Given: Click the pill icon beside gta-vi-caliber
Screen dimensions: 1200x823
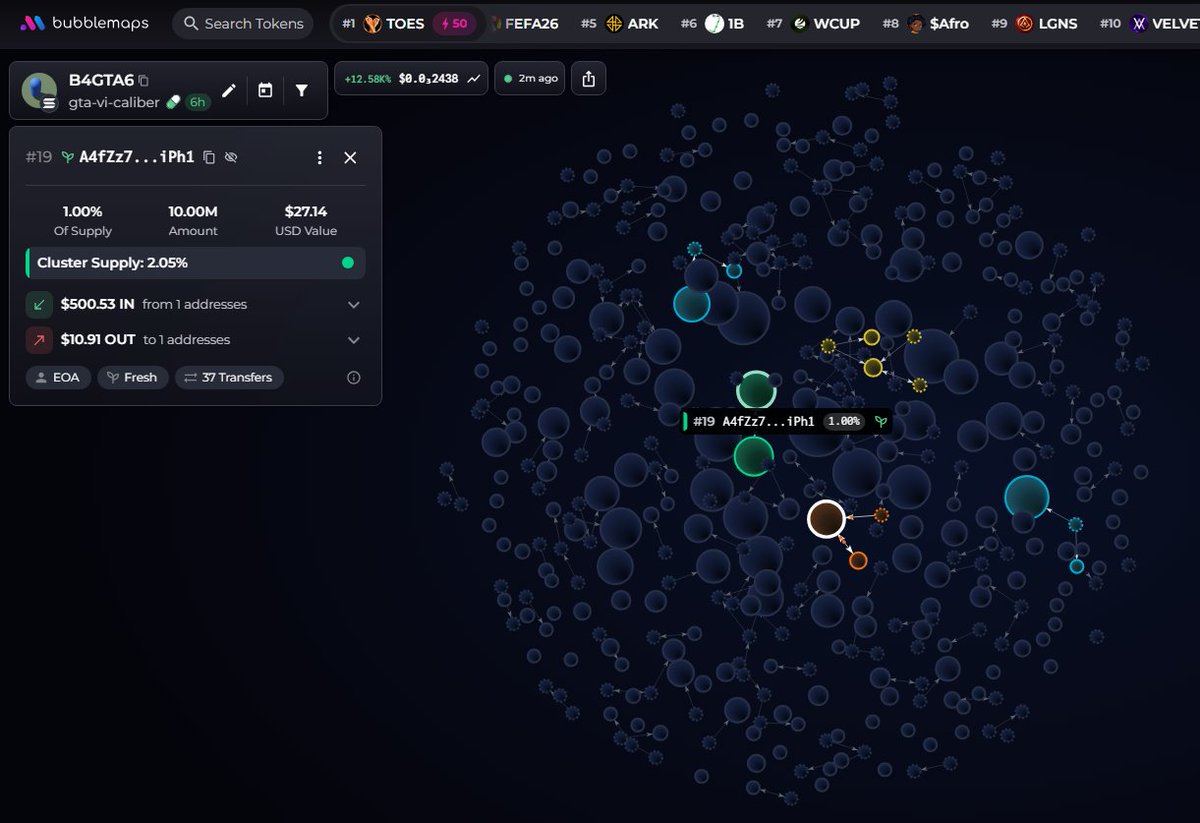Looking at the screenshot, I should [x=173, y=102].
